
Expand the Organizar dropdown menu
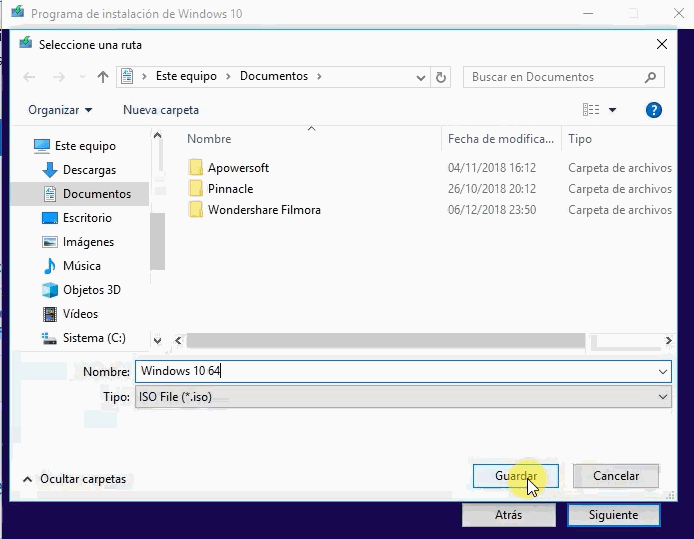(x=60, y=110)
